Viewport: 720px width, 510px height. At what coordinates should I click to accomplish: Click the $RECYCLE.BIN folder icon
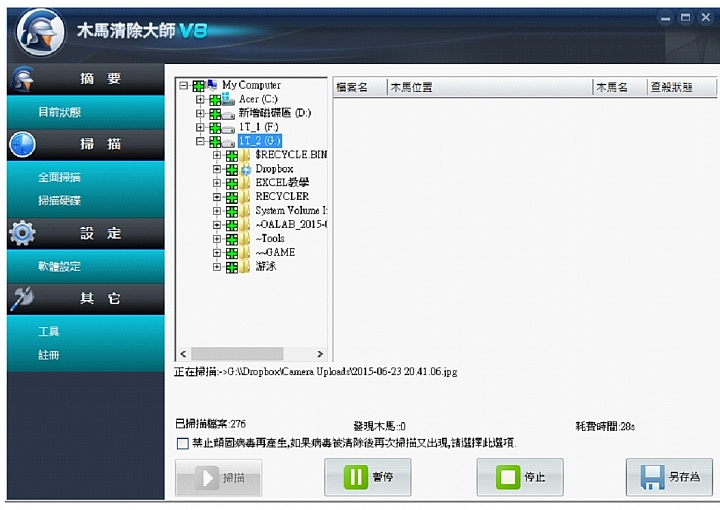pyautogui.click(x=246, y=155)
